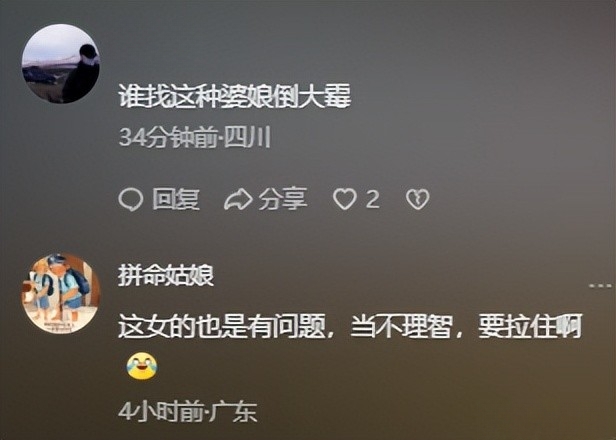This screenshot has width=616, height=440.
Task: Open the three-dot more options menu
Action: point(600,286)
